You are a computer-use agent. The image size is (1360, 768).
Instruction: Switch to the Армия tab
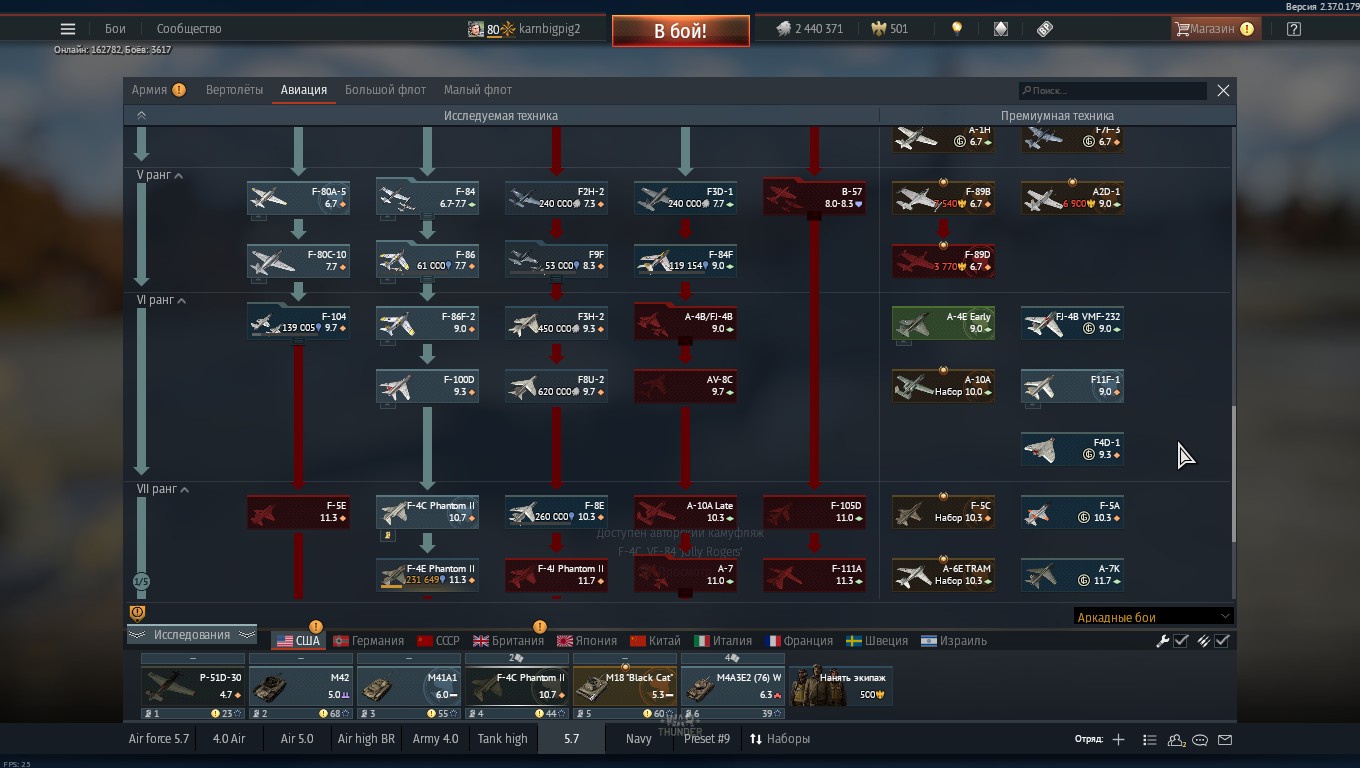149,90
